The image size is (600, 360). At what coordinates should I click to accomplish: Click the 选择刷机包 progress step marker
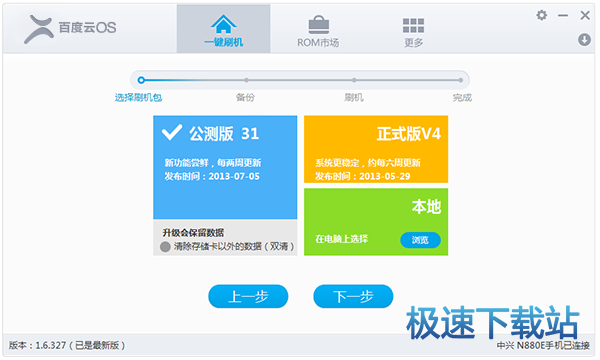tap(141, 80)
